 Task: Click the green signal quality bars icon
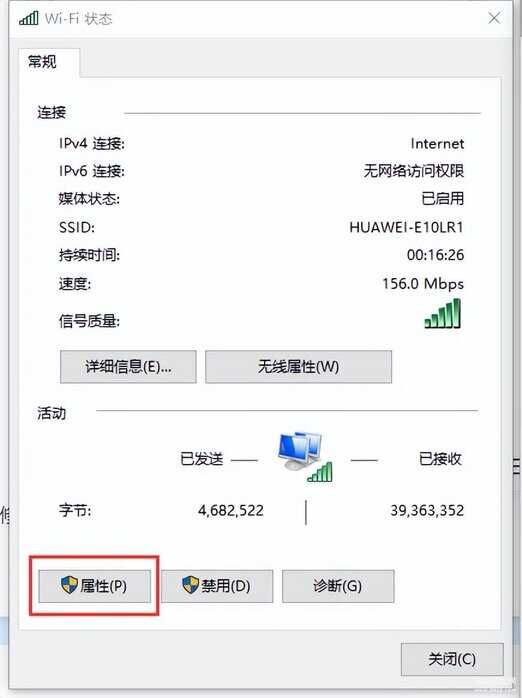point(442,313)
